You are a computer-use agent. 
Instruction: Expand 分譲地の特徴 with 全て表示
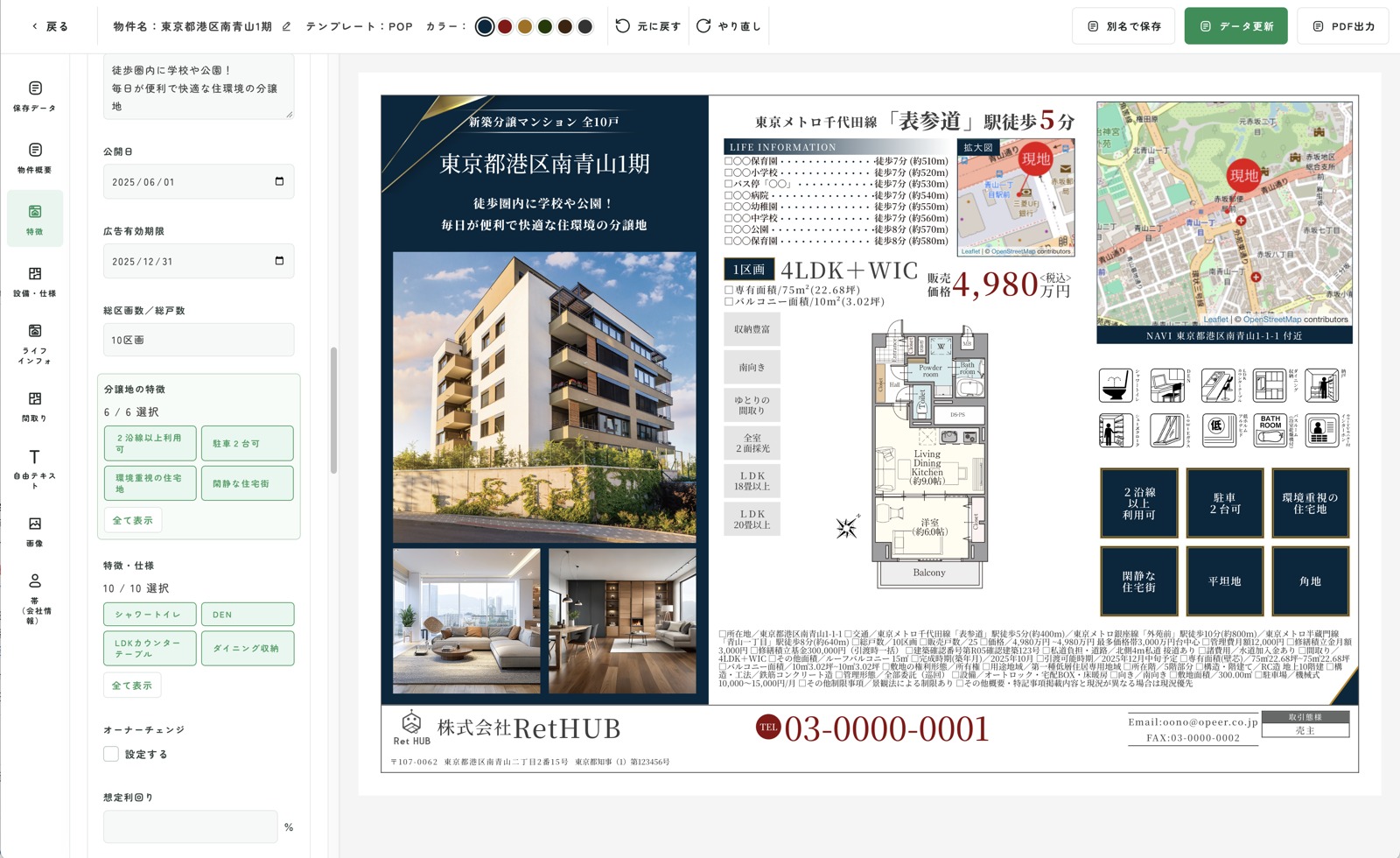pyautogui.click(x=132, y=520)
